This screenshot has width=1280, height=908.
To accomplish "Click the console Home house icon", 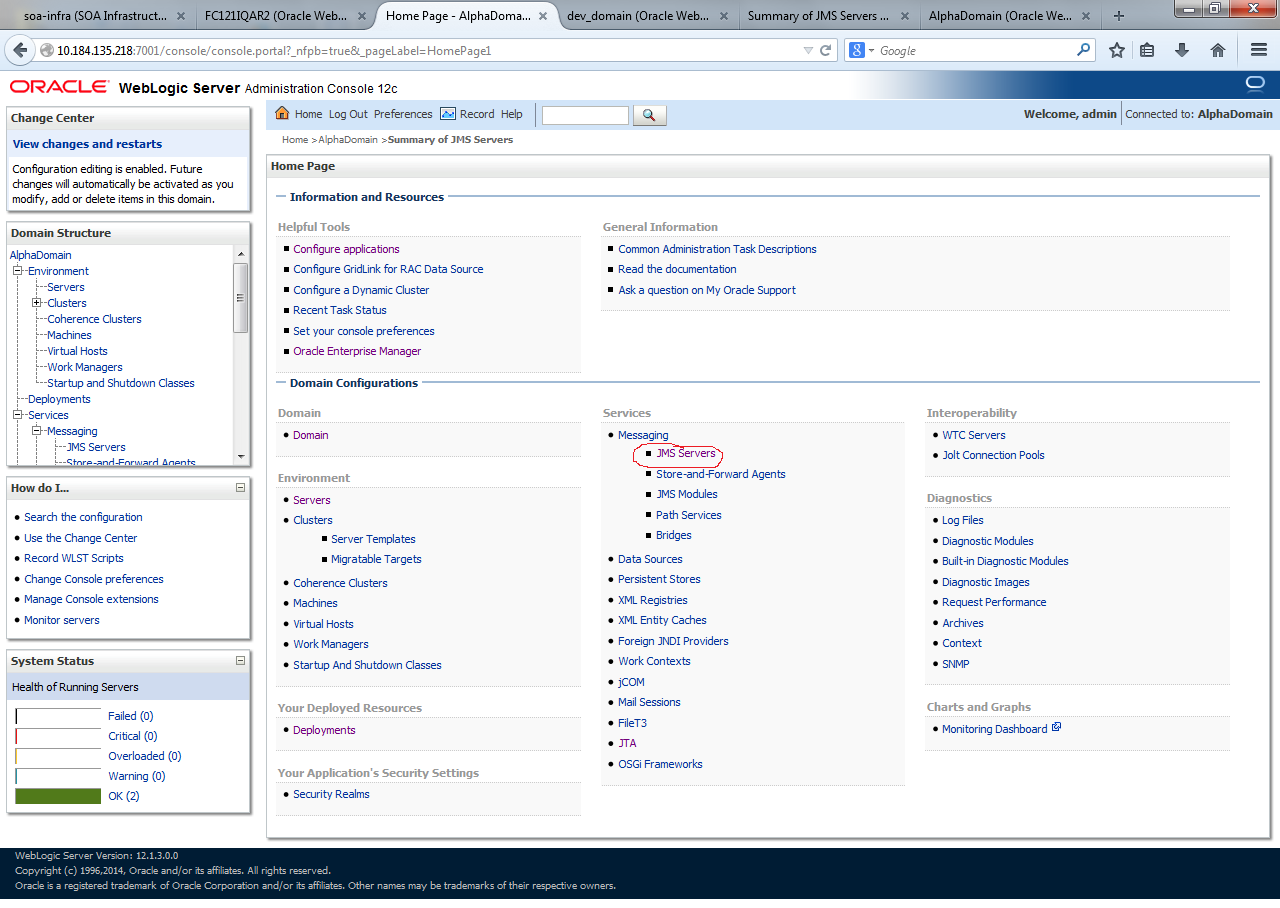I will click(282, 114).
